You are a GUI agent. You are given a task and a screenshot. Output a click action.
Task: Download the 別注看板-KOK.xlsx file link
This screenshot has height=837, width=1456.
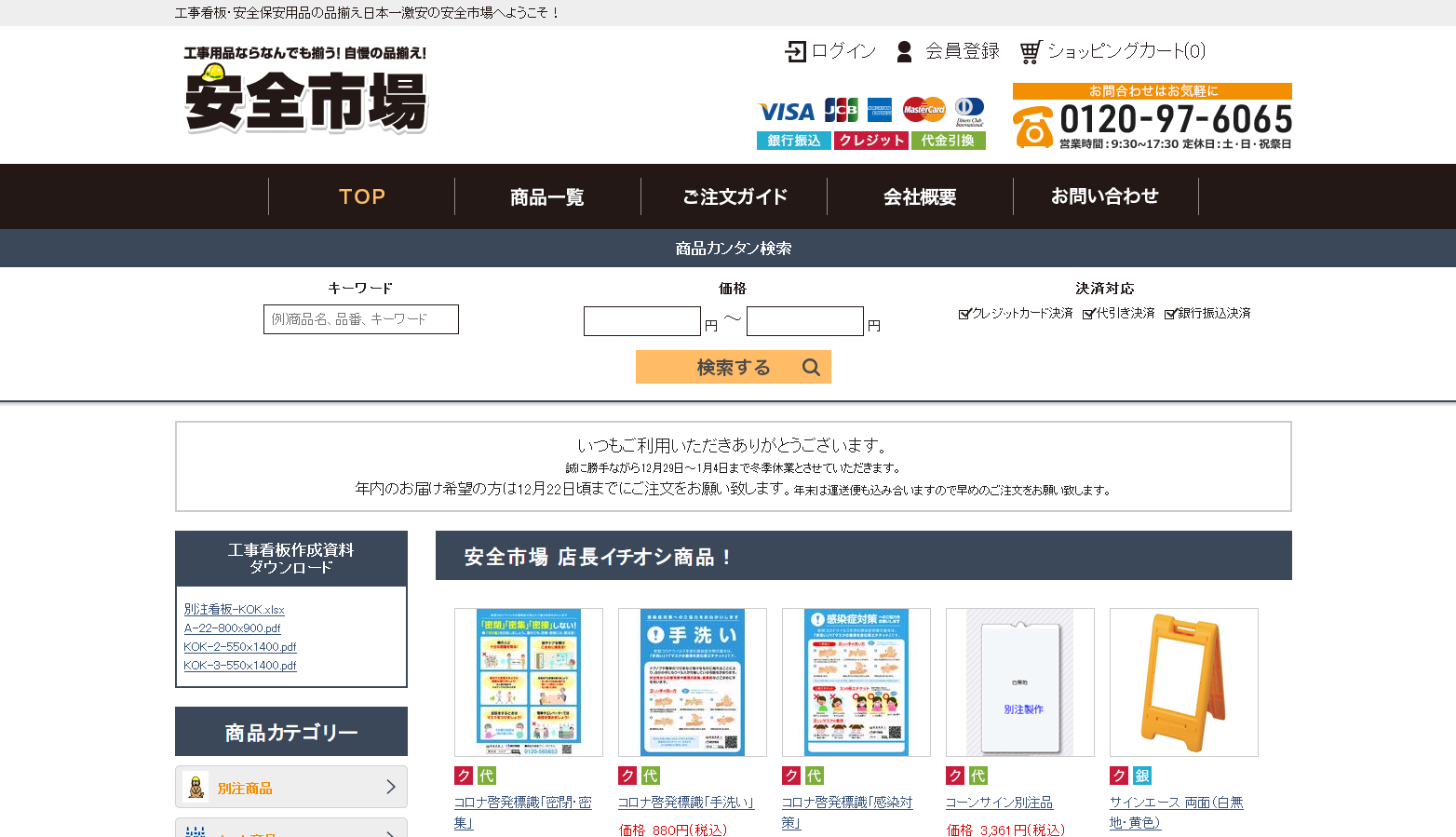[234, 610]
